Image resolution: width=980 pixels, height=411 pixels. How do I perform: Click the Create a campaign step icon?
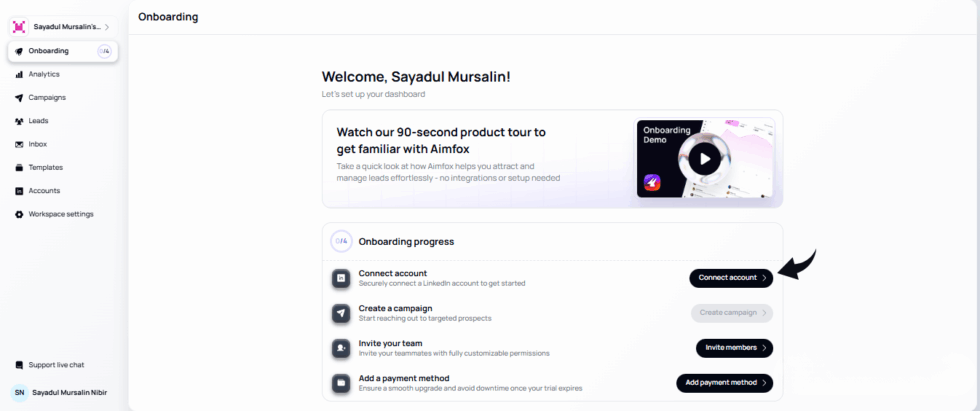point(341,313)
